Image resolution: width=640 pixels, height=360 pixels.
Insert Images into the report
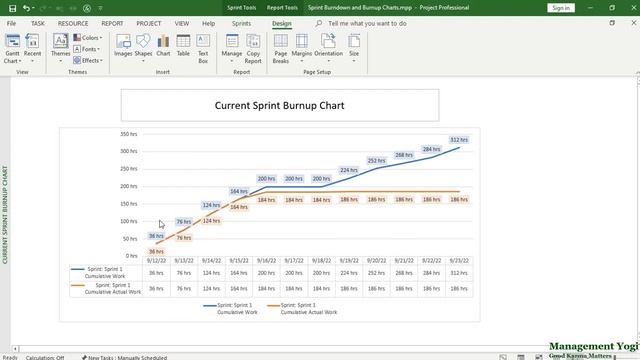(123, 46)
